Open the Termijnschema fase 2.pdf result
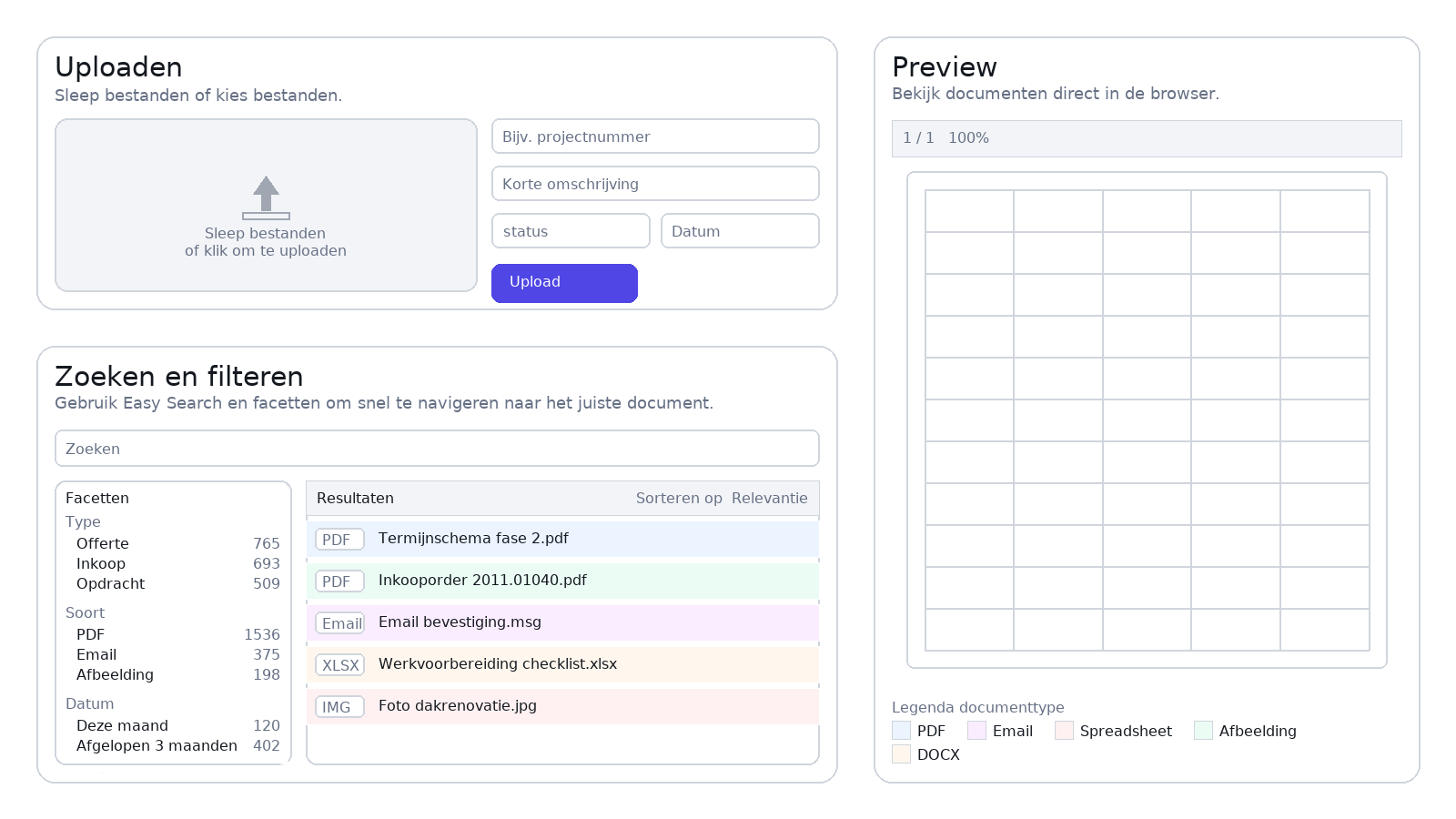This screenshot has height=819, width=1456. click(x=473, y=538)
